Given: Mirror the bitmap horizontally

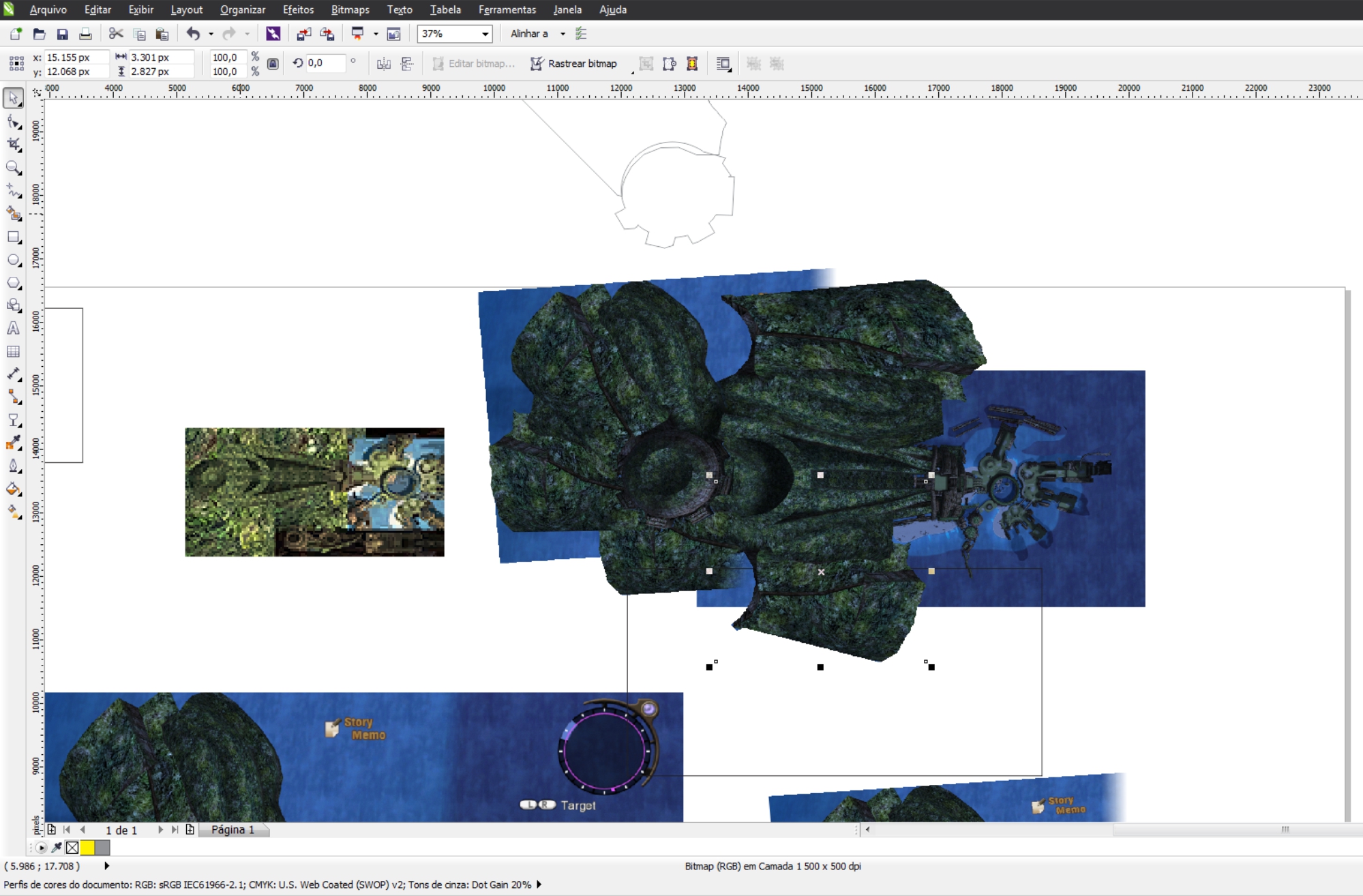Looking at the screenshot, I should pos(384,63).
